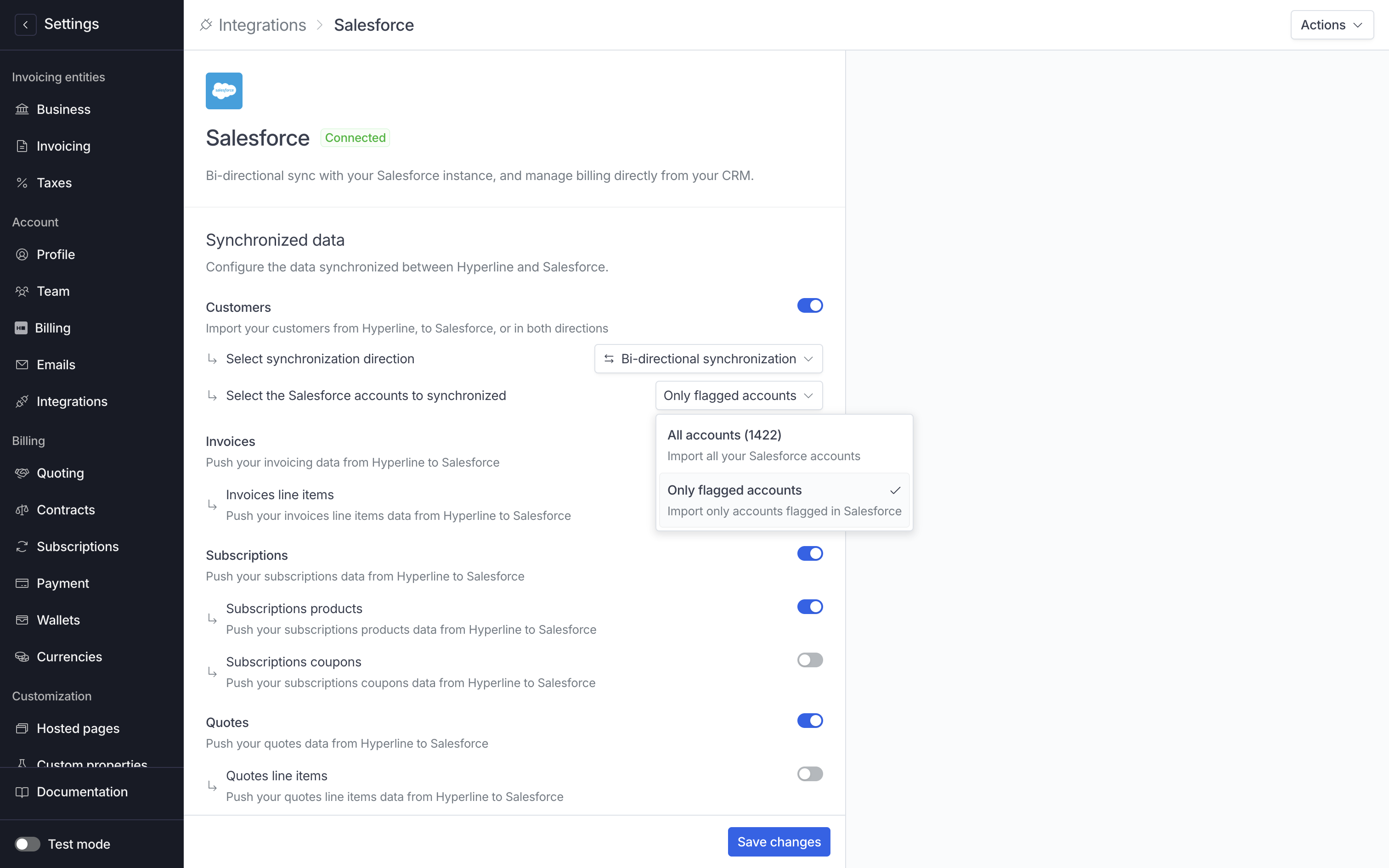1389x868 pixels.
Task: Choose Only flagged accounts option
Action: 784,500
